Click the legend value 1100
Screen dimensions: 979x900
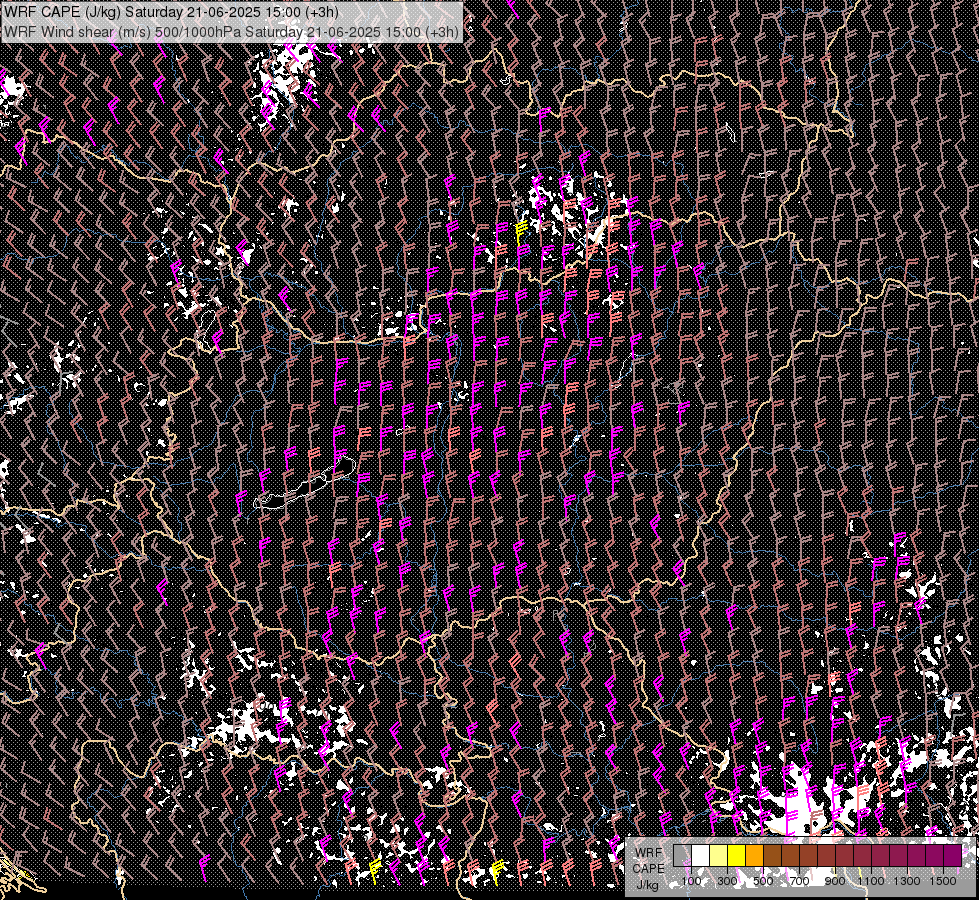coord(870,881)
